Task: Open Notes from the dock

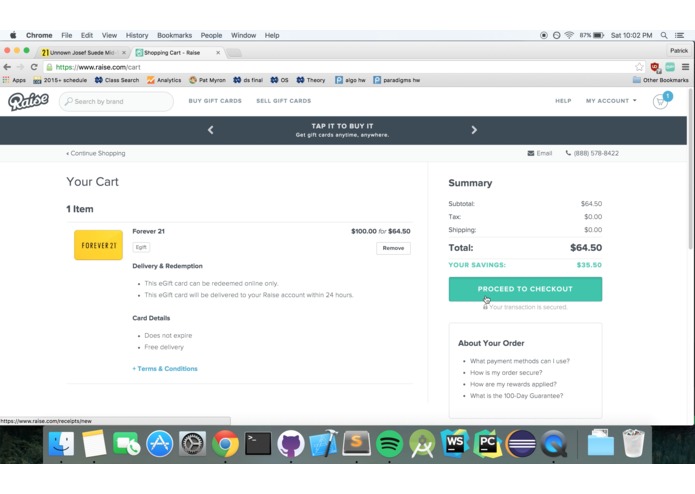Action: click(x=94, y=443)
